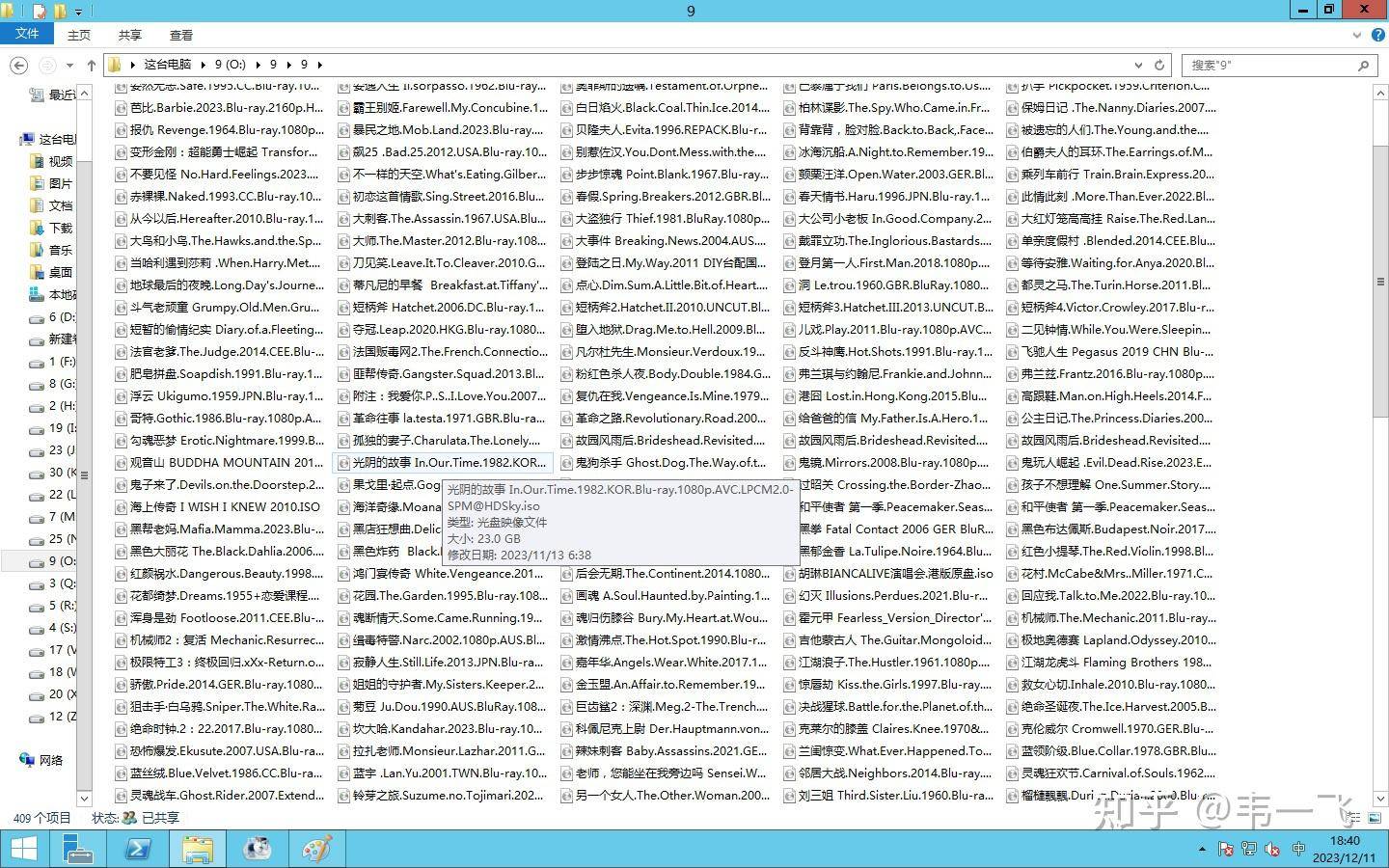This screenshot has height=868, width=1389.
Task: Select file 大师.The.Master.2012
Action: pyautogui.click(x=442, y=241)
